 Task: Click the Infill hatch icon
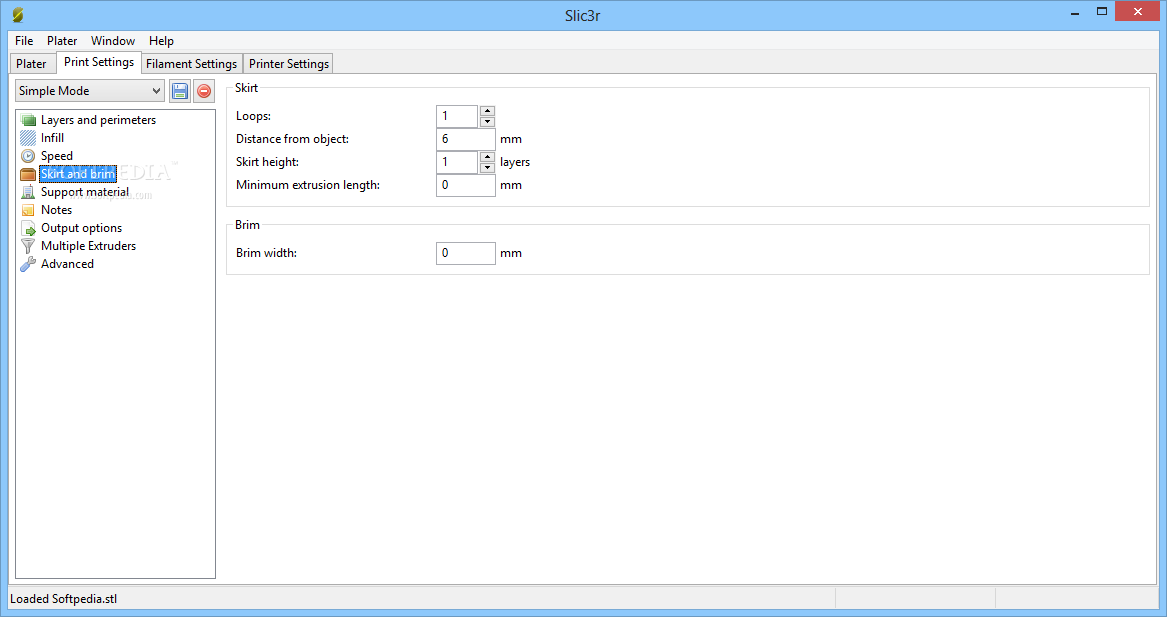coord(28,138)
